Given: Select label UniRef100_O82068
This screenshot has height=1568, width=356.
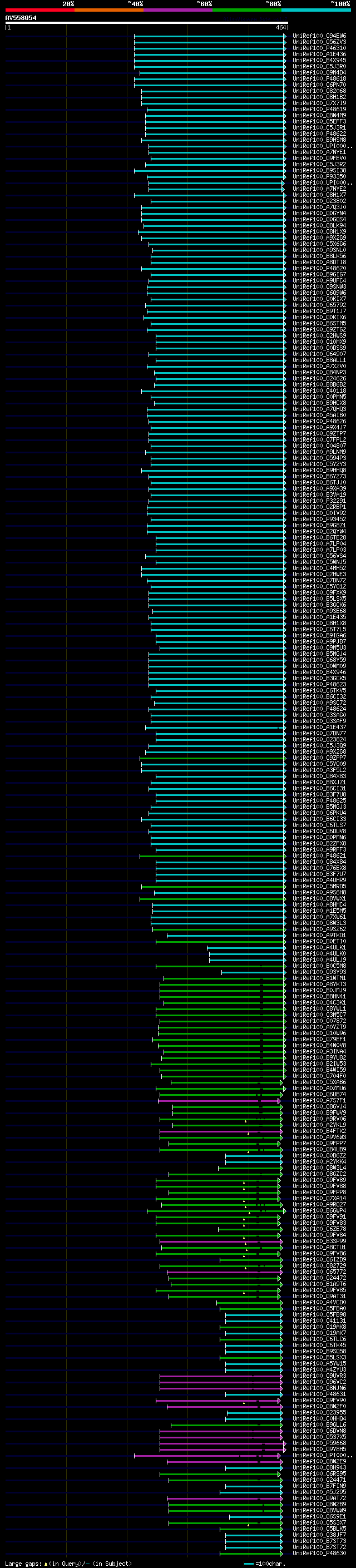Looking at the screenshot, I should [x=319, y=91].
